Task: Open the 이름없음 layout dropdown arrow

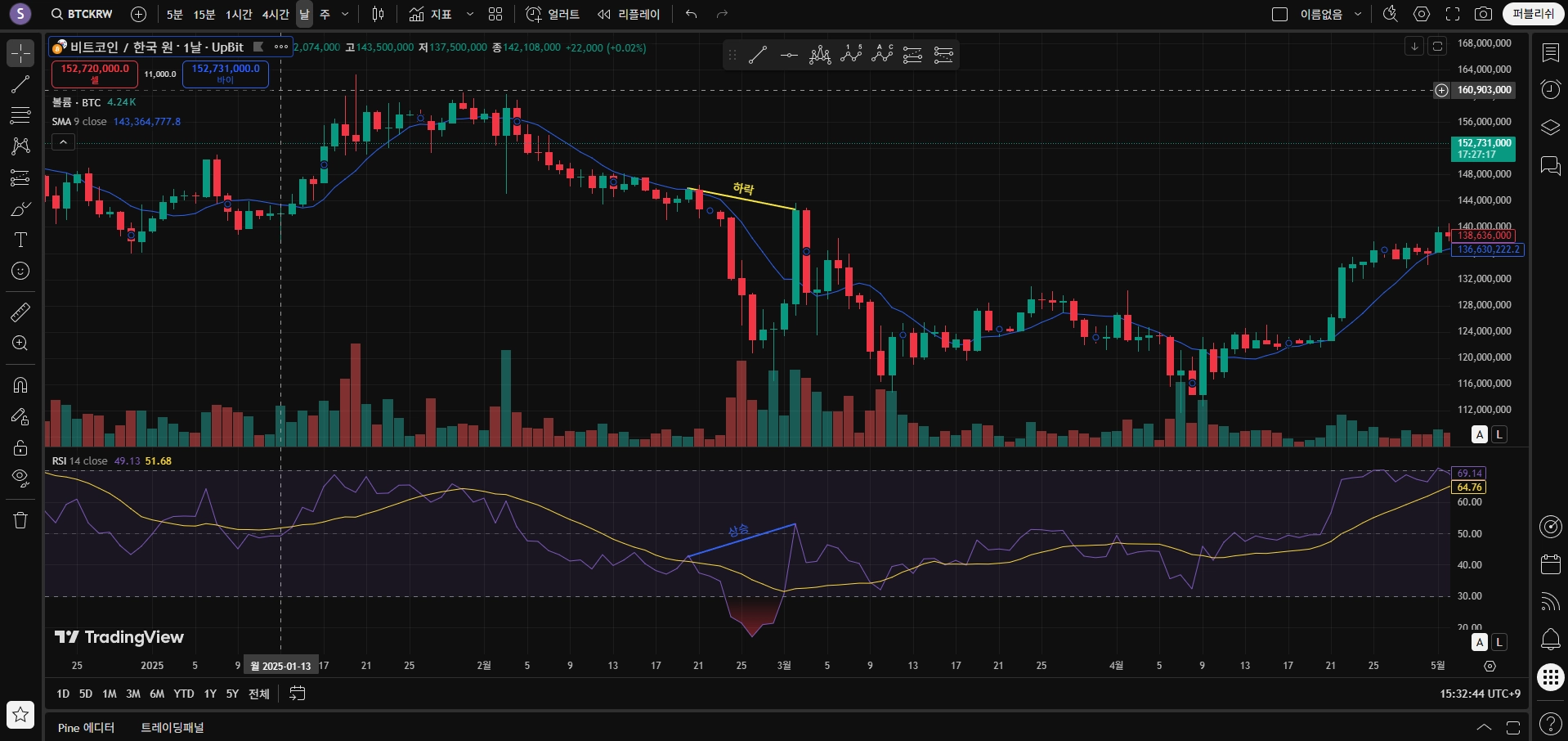Action: pyautogui.click(x=1358, y=14)
